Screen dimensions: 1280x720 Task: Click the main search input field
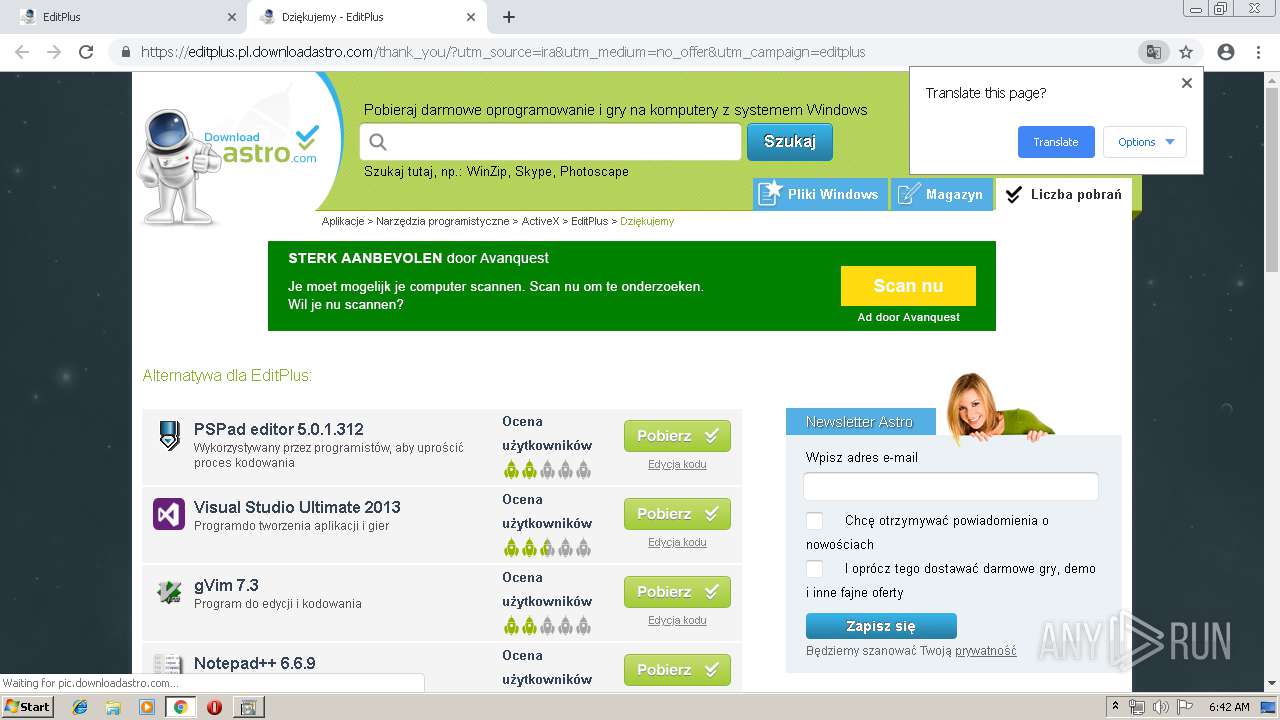(550, 142)
